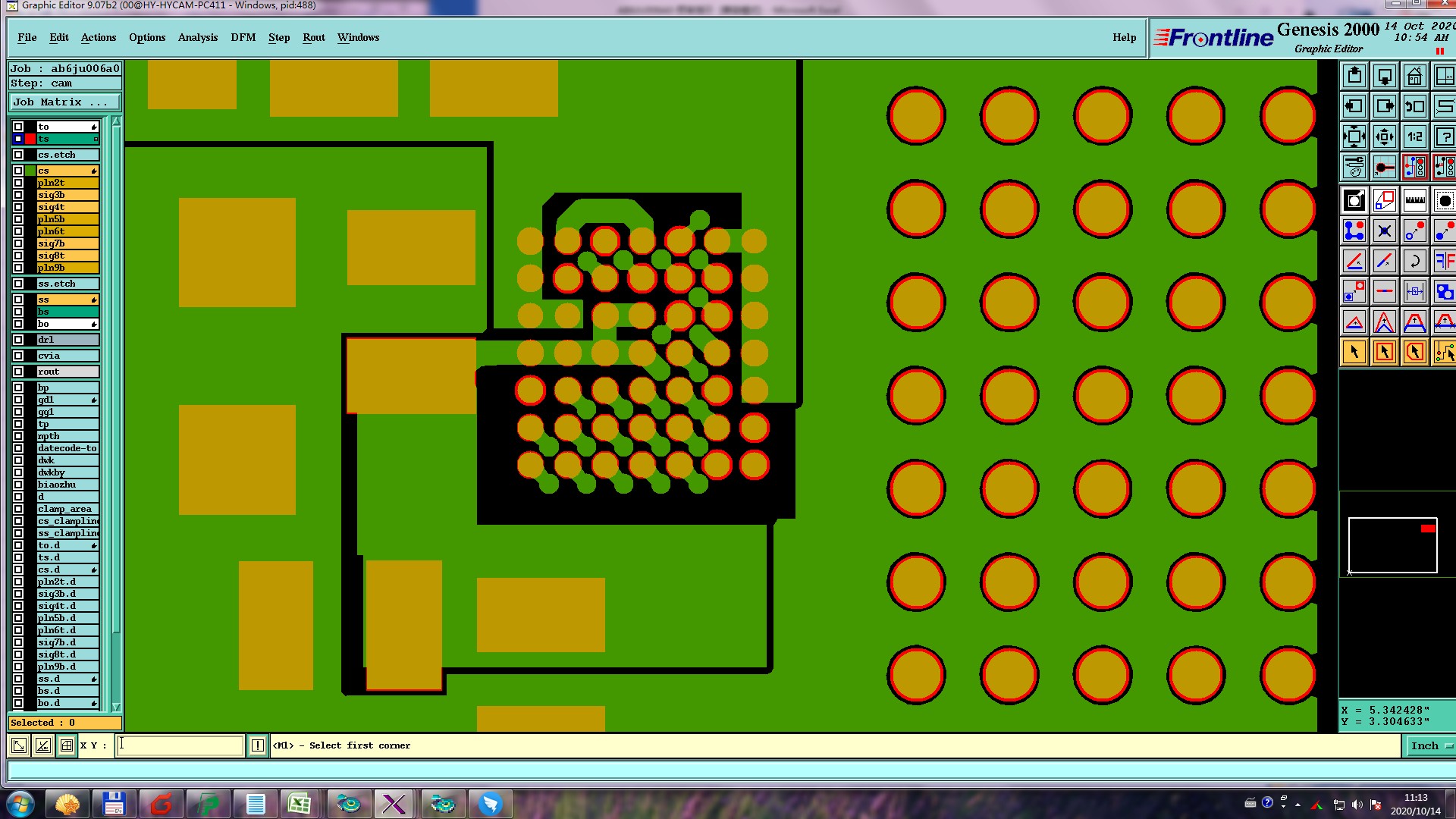Select the arrow pointer selection tool
The image size is (1456, 819).
point(1354,352)
